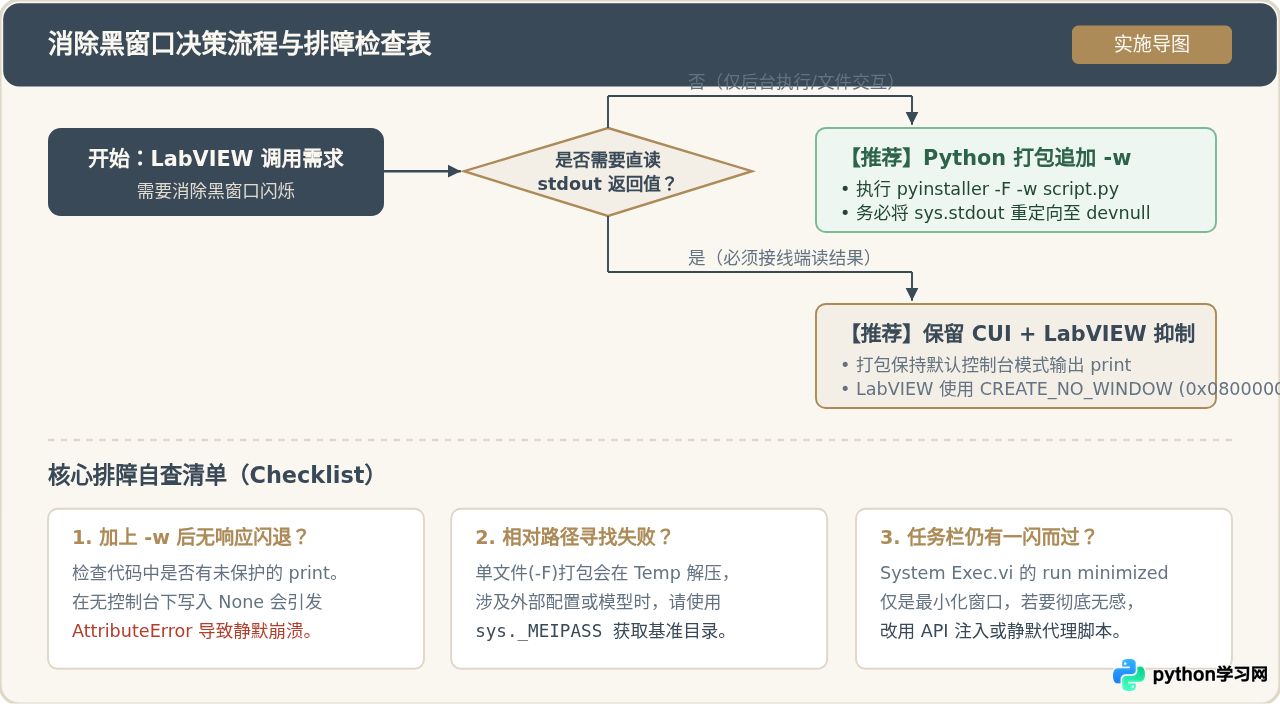The image size is (1280, 704).
Task: Click card title 1. 加上 -w 后无响应闪退？
Action: coord(191,538)
